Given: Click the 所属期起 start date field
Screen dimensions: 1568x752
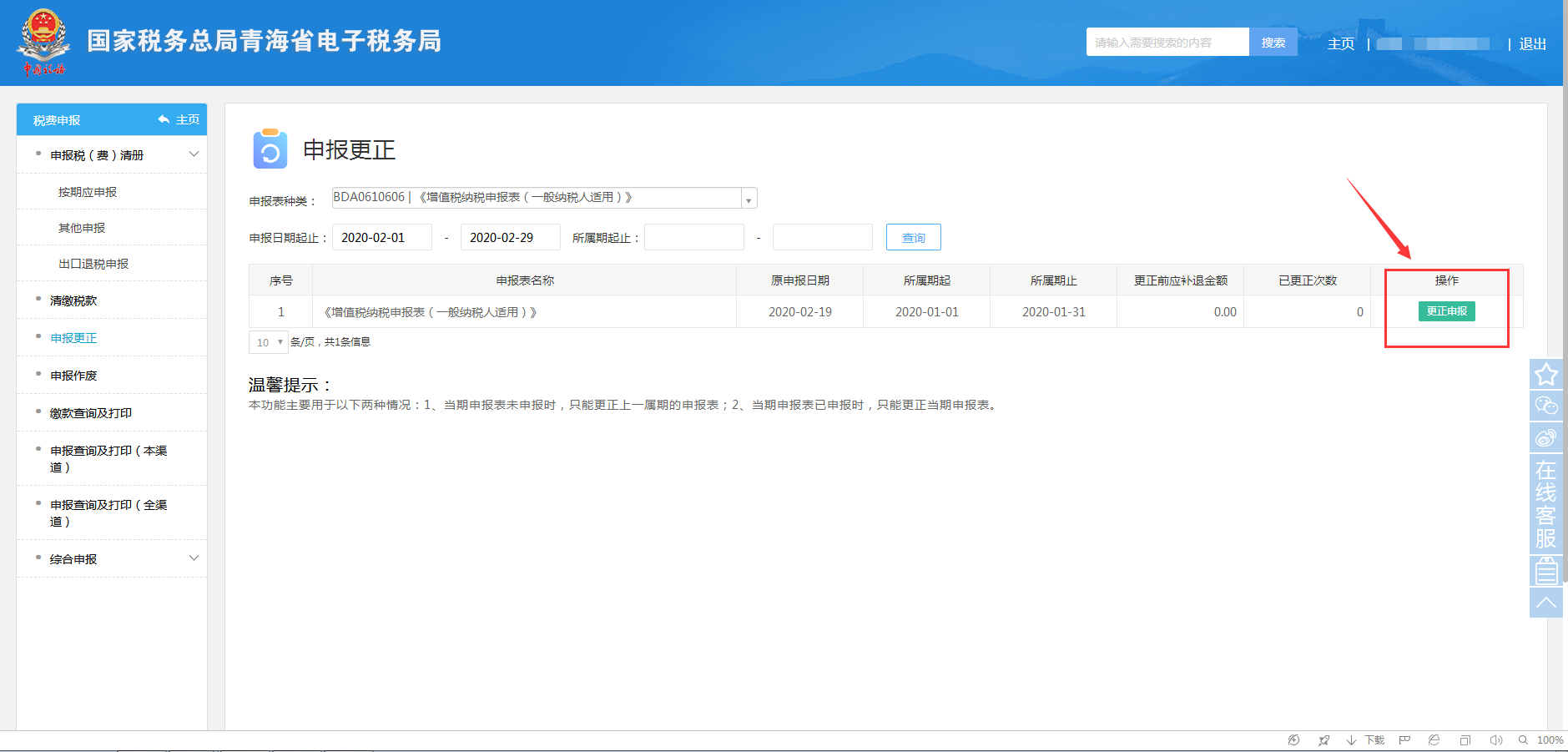Looking at the screenshot, I should coord(693,238).
